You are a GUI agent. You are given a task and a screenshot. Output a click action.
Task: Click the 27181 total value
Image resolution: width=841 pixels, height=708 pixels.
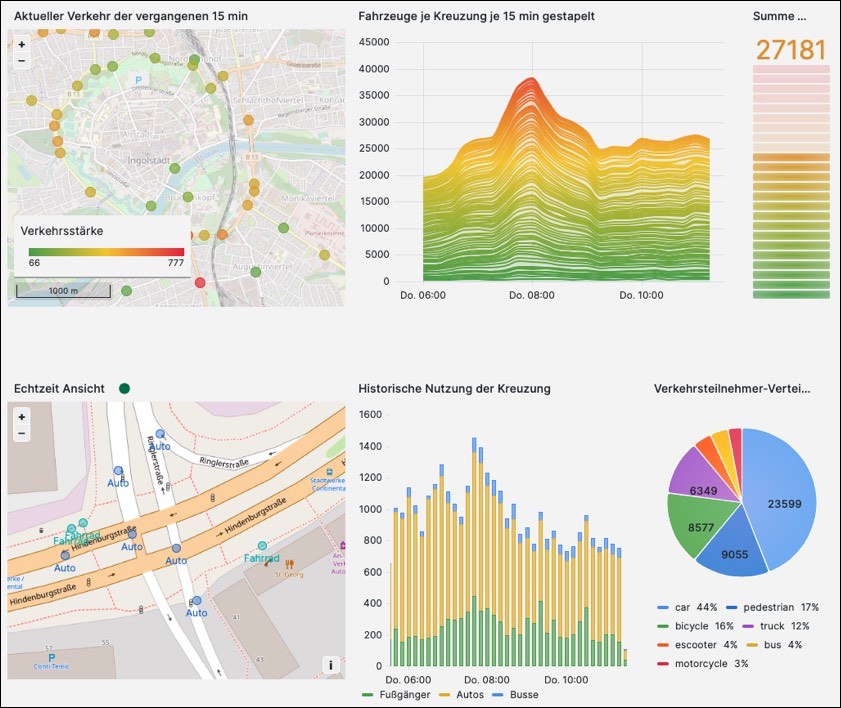[x=791, y=50]
